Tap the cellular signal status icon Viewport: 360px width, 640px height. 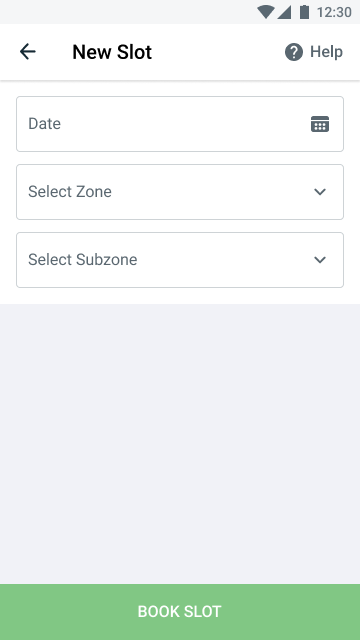tap(284, 12)
